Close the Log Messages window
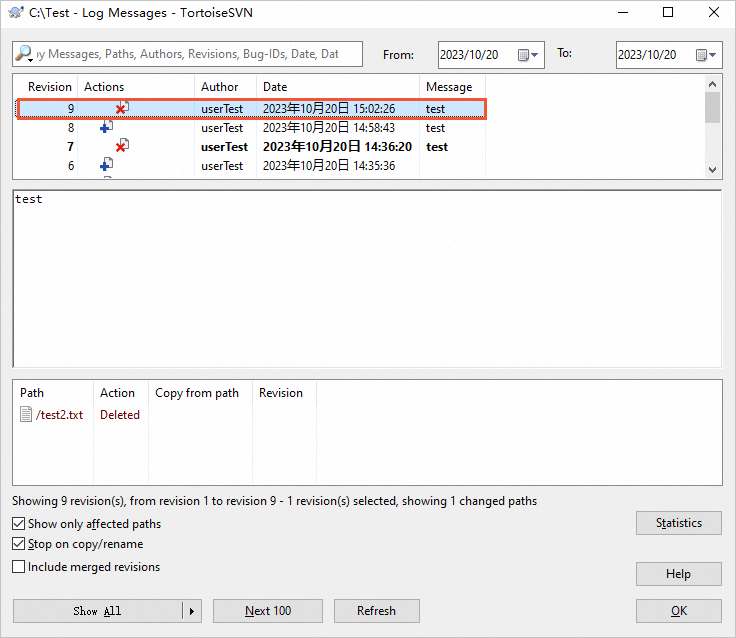The width and height of the screenshot is (736, 638). point(713,12)
